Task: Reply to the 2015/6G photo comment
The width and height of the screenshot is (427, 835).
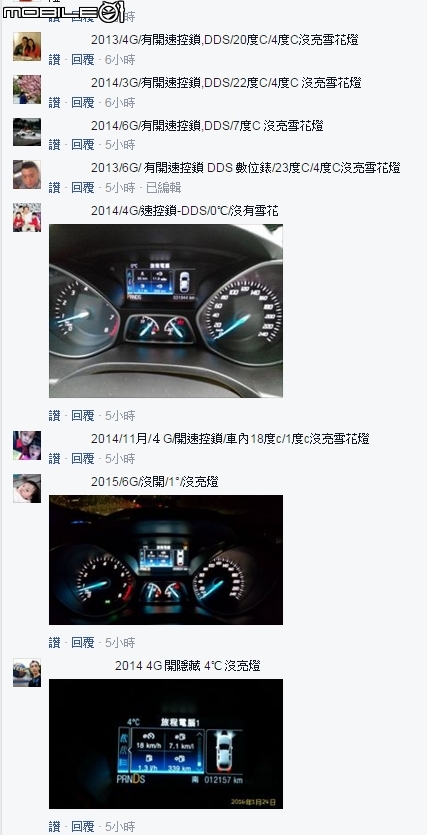Action: click(83, 643)
